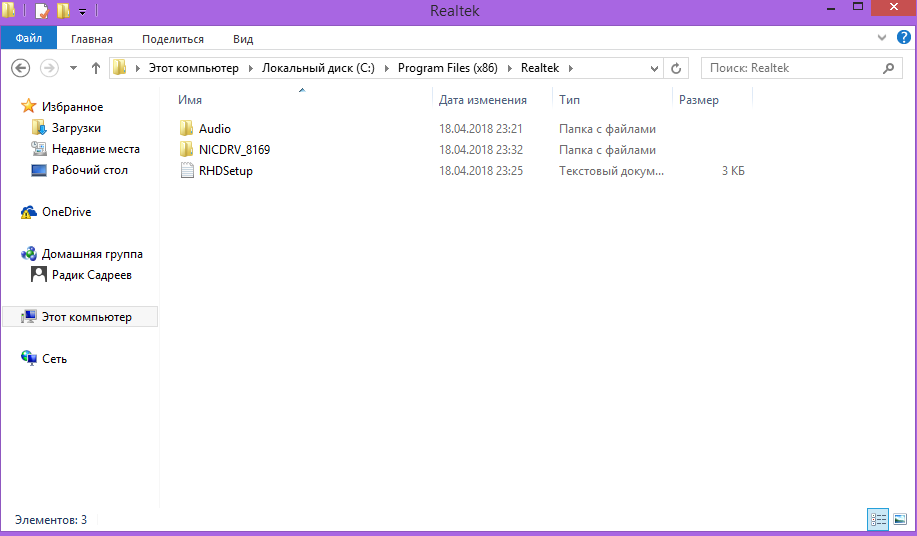This screenshot has height=536, width=917.
Task: Open 'Рабочий стол' in sidebar
Action: pyautogui.click(x=89, y=170)
